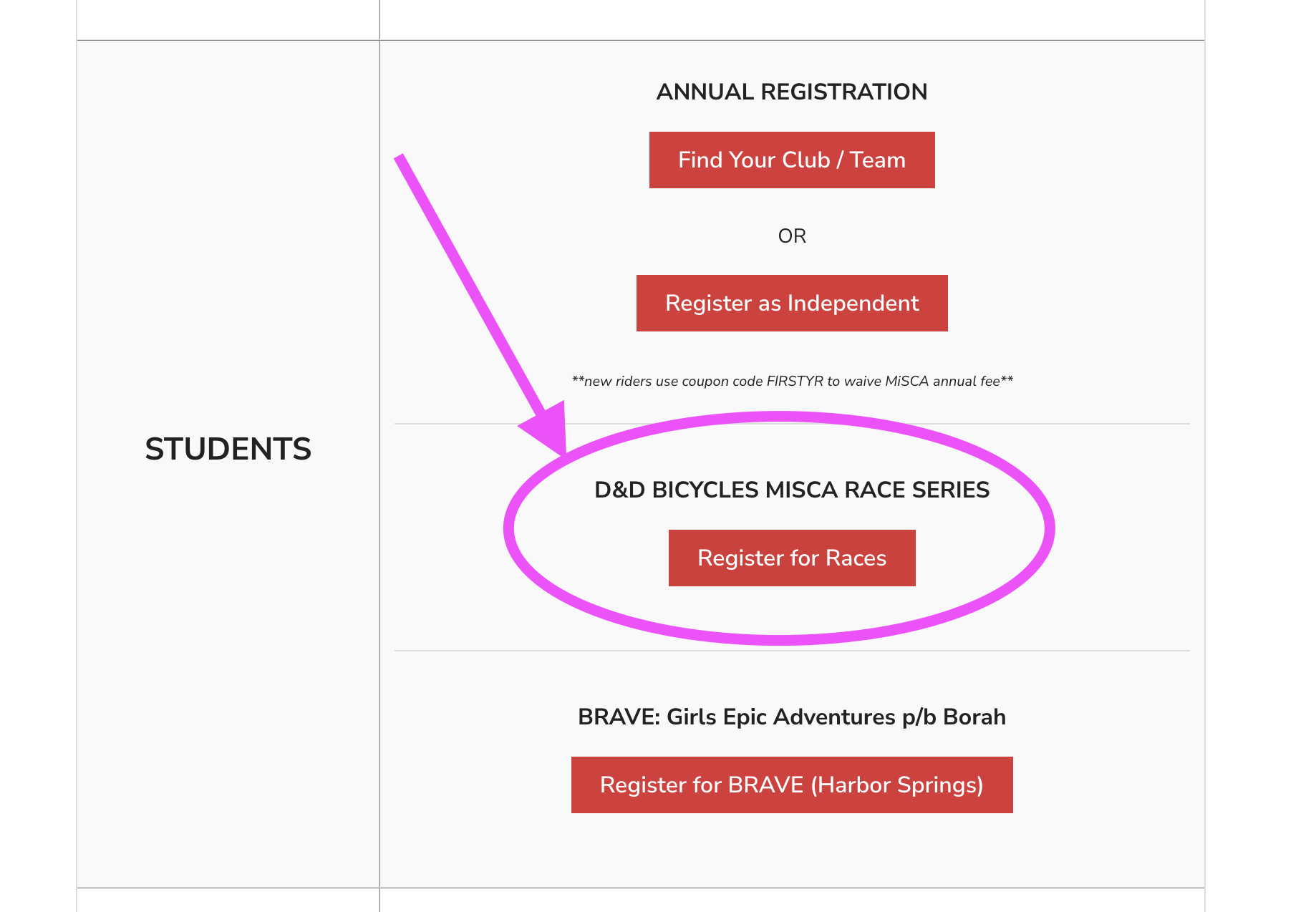Click the STUDENTS row heading
Viewport: 1316px width, 912px height.
[x=228, y=450]
